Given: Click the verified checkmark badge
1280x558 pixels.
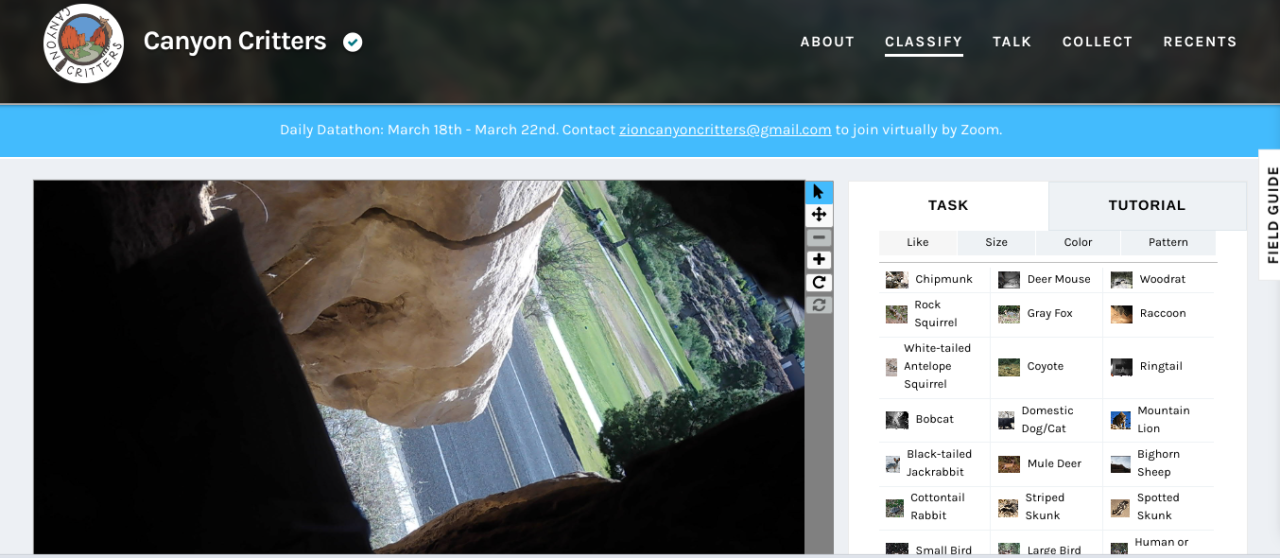Looking at the screenshot, I should 352,42.
